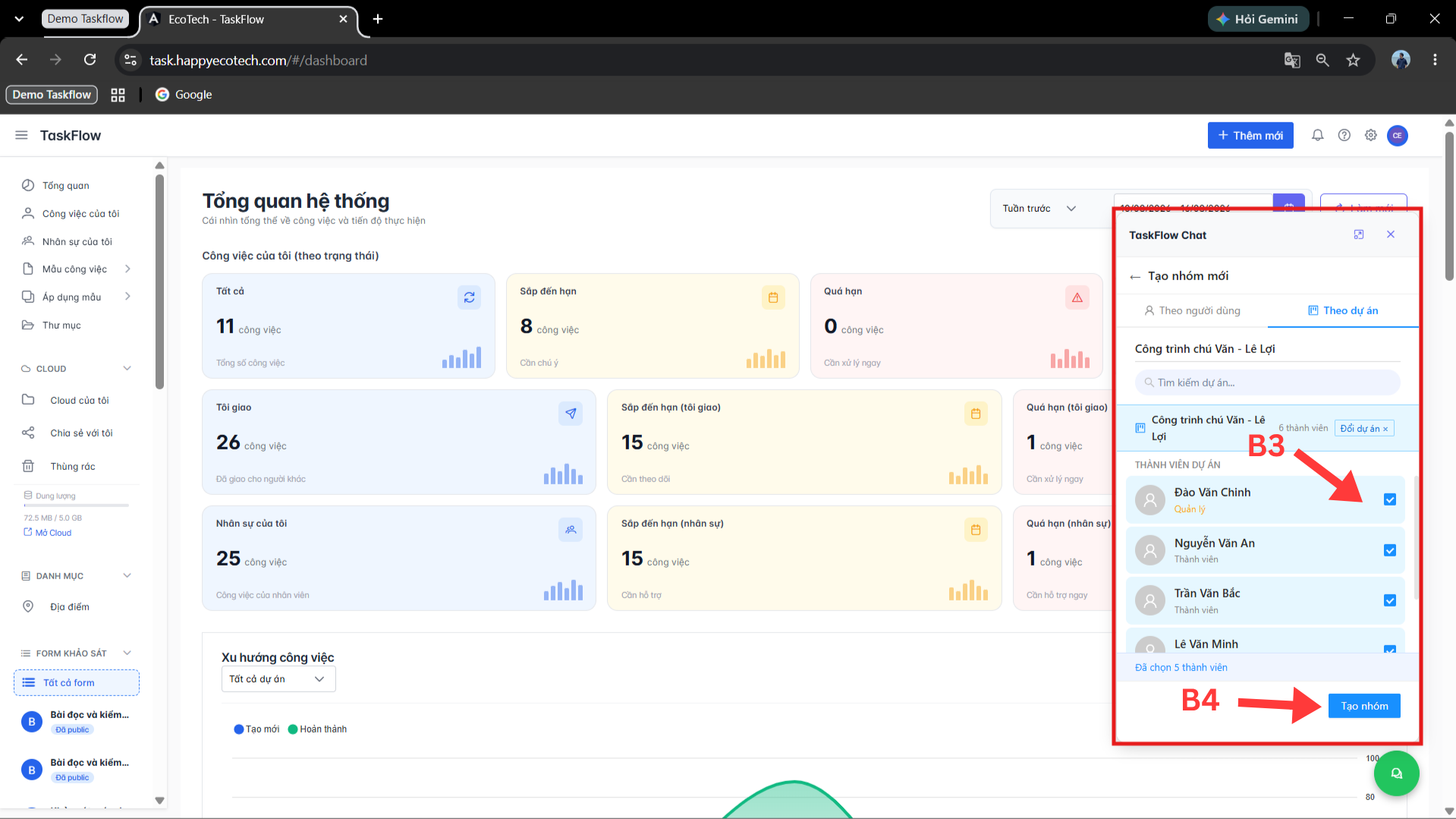1456x819 pixels.
Task: Open a new browser tab
Action: [378, 19]
